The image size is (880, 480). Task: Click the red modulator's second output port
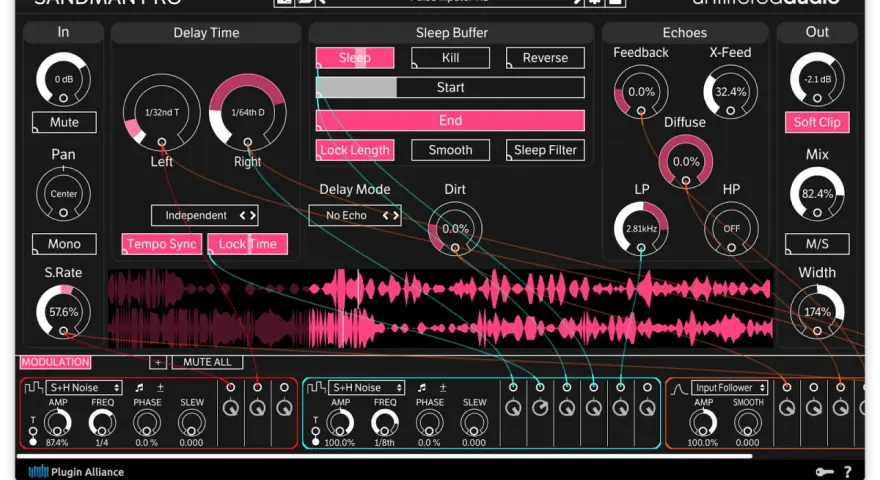click(x=258, y=387)
